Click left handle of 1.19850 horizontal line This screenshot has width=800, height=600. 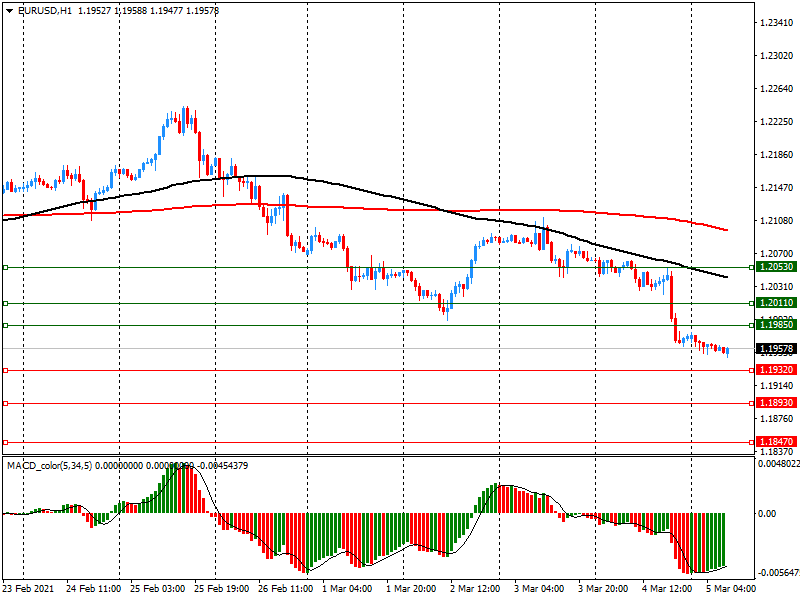click(x=5, y=325)
